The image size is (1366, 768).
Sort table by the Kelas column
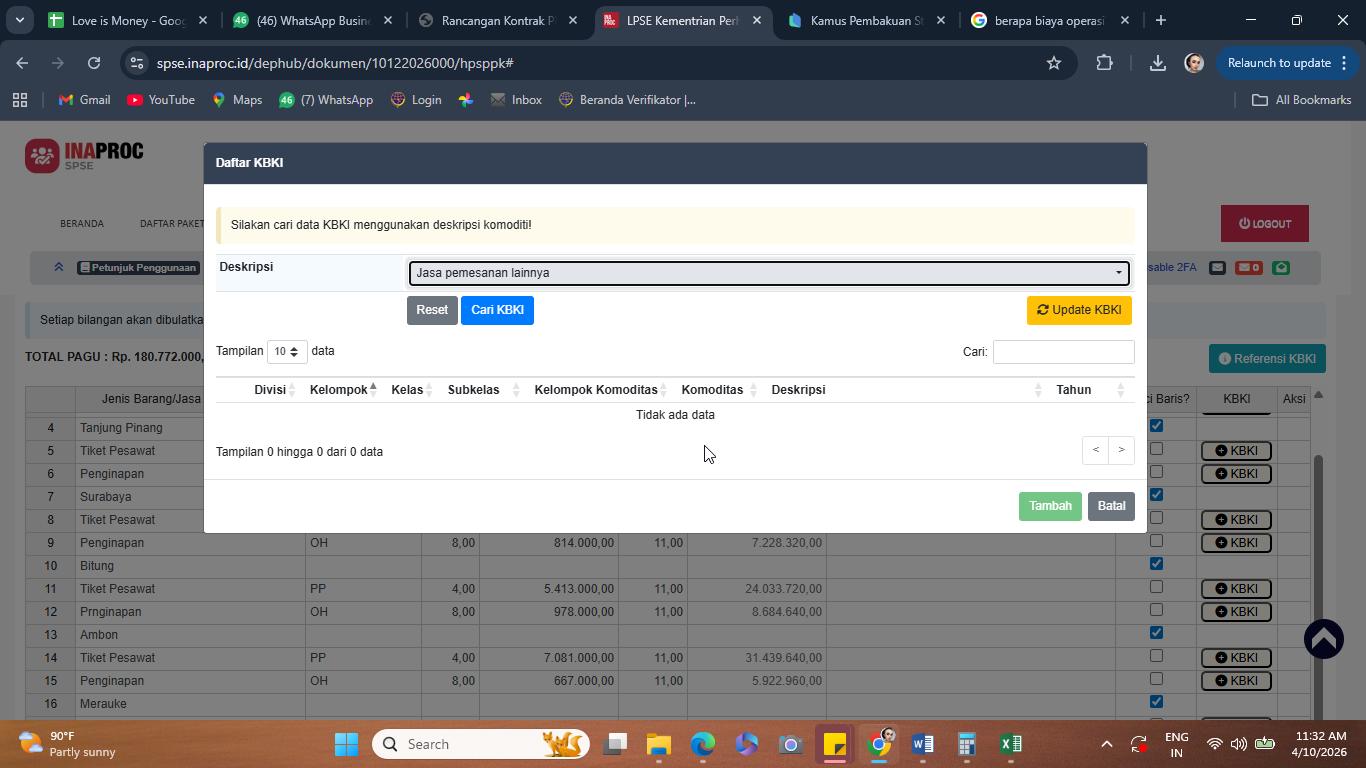tap(411, 390)
